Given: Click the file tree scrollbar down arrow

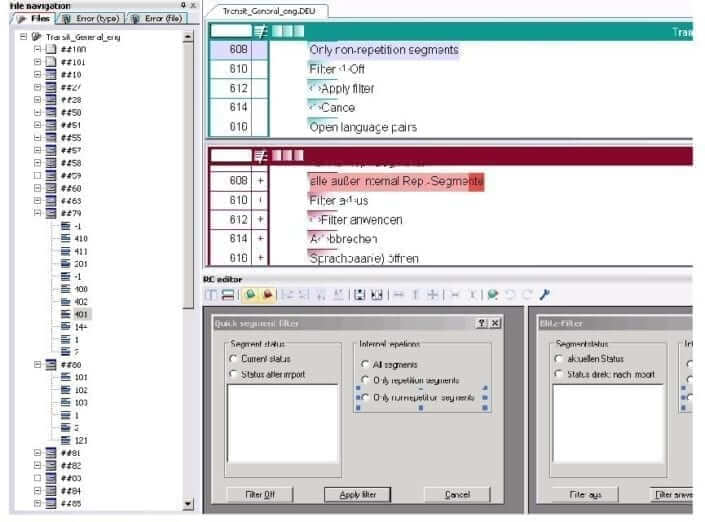Looking at the screenshot, I should 189,505.
